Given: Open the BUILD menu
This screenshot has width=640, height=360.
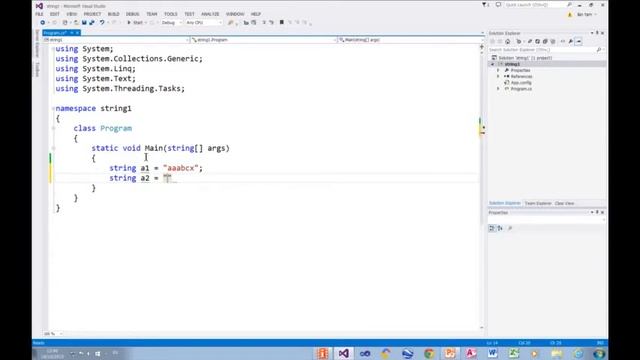Looking at the screenshot, I should (113, 14).
